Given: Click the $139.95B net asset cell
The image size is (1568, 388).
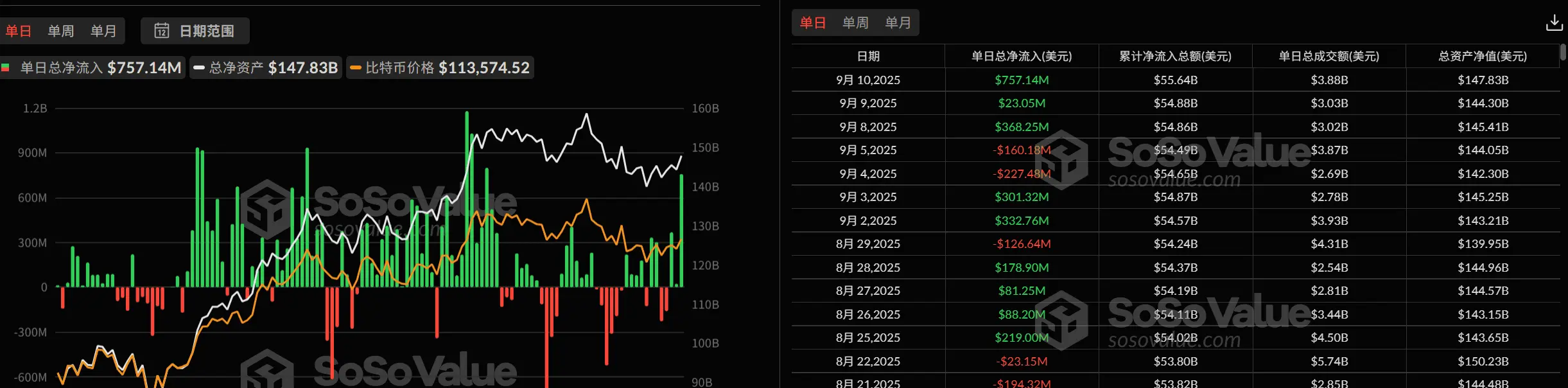Looking at the screenshot, I should coord(1483,243).
